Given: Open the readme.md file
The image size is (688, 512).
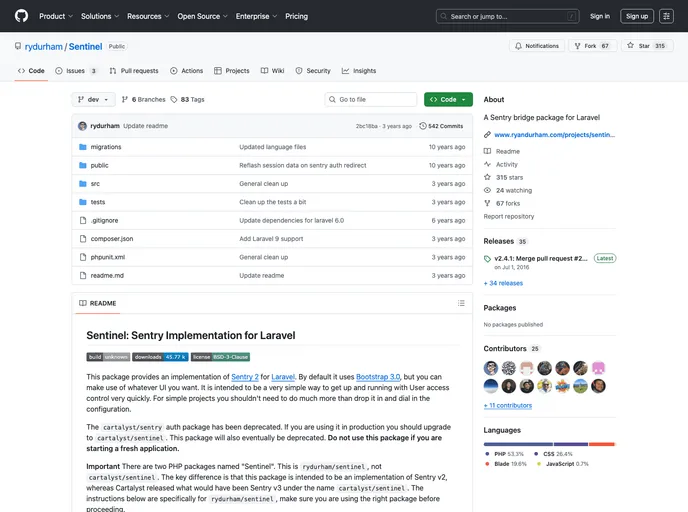Looking at the screenshot, I should (x=107, y=276).
